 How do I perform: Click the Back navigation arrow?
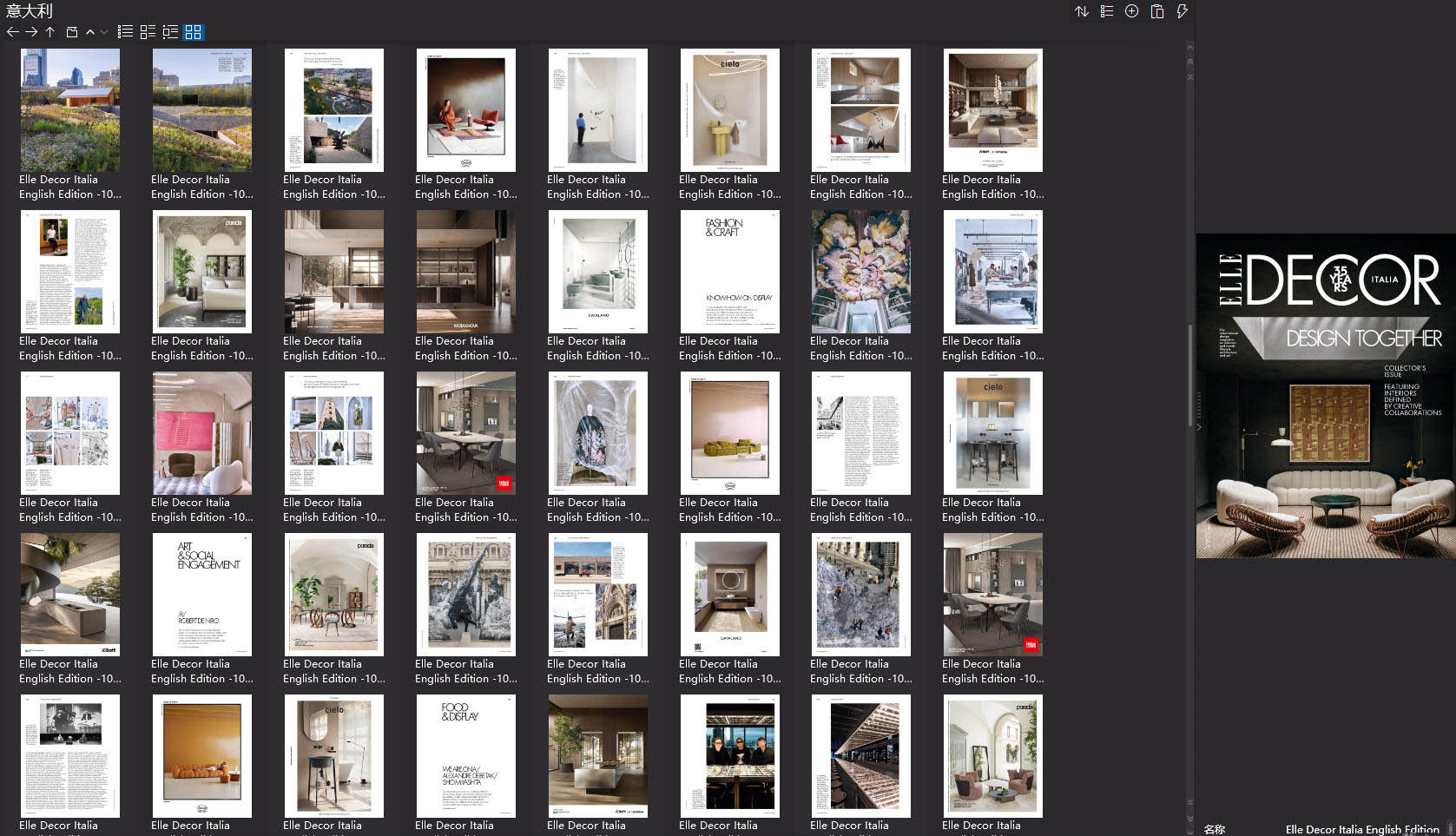(x=13, y=32)
